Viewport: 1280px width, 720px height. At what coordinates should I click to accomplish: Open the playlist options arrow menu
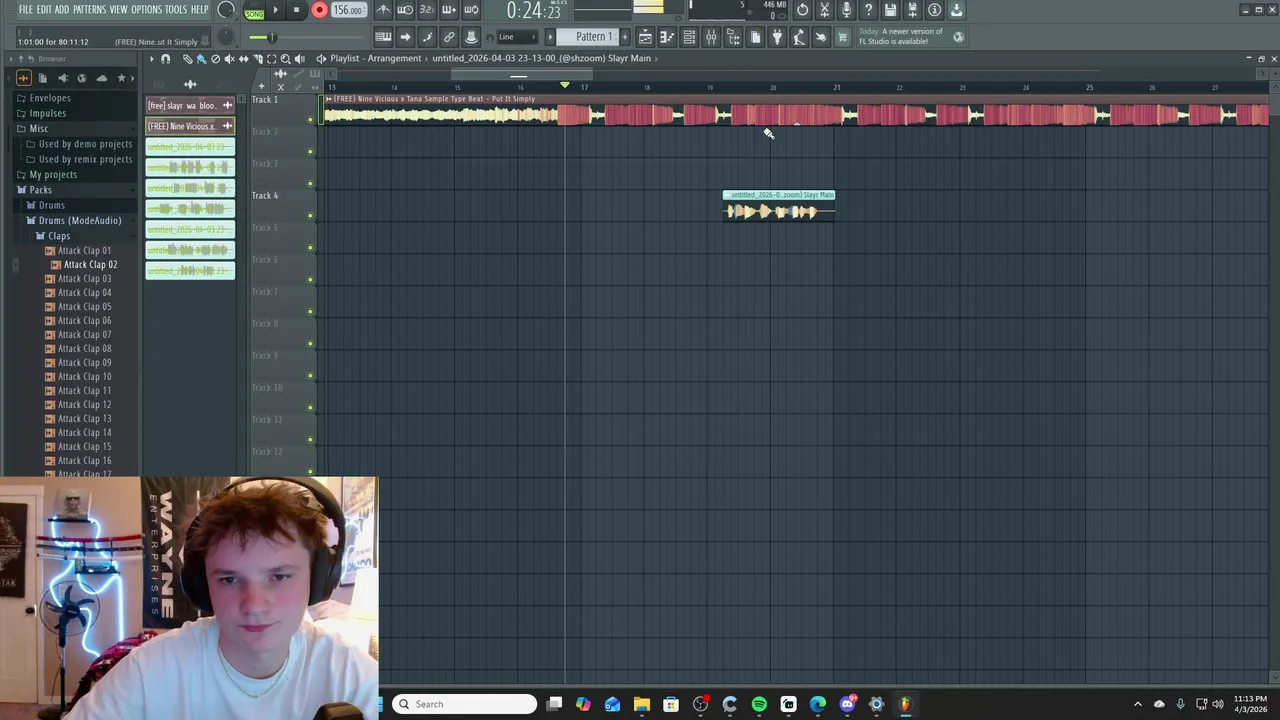tap(152, 59)
